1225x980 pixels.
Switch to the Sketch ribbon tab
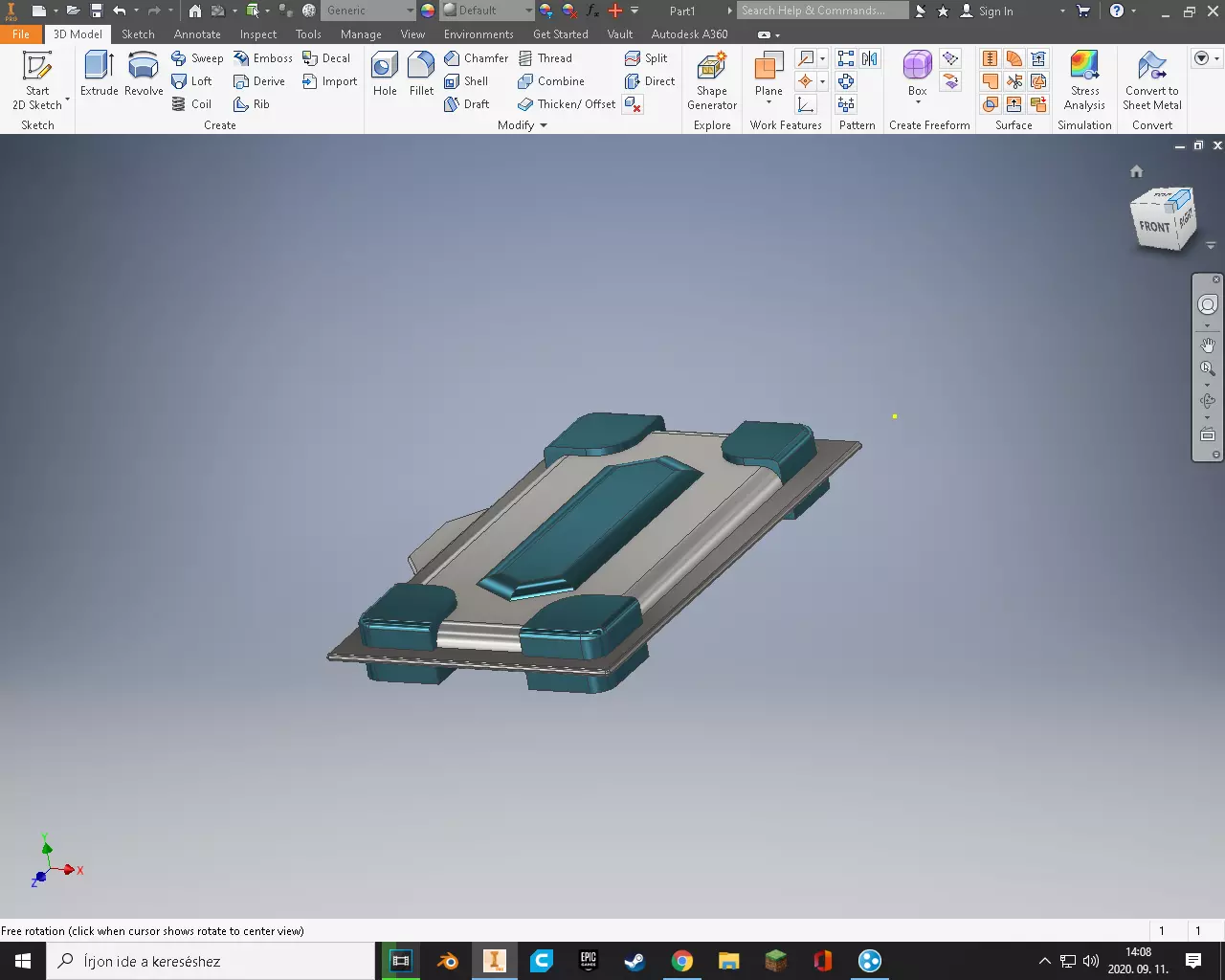tap(138, 33)
